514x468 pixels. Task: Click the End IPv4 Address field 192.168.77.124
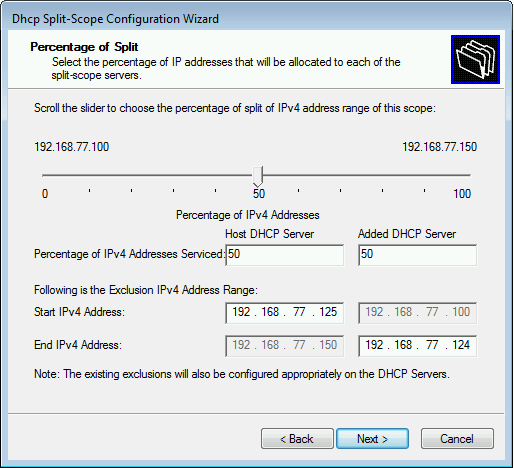coord(417,346)
